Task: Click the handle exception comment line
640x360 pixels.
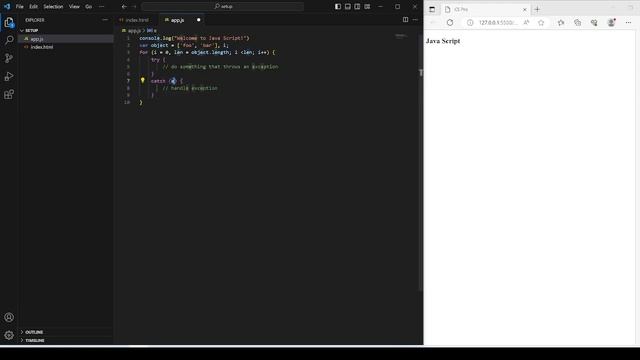Action: [x=190, y=88]
